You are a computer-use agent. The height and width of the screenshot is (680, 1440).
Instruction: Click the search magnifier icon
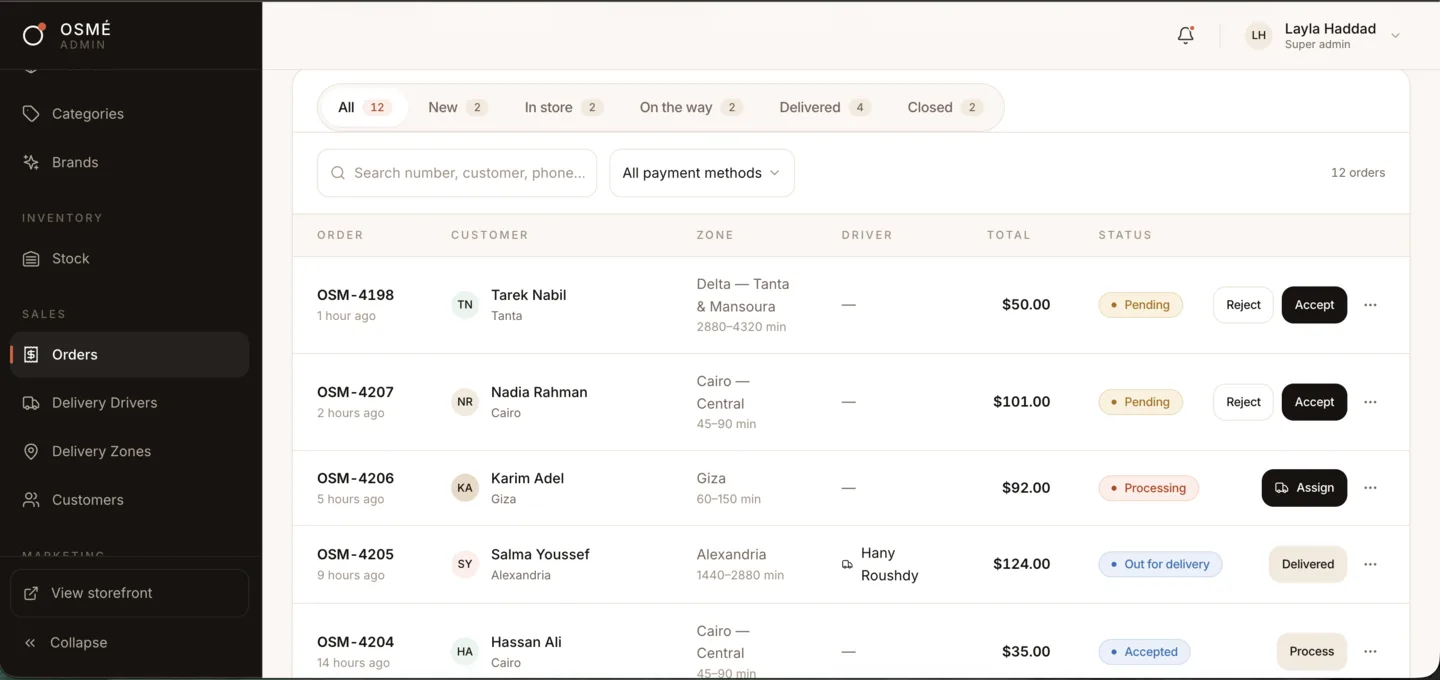click(338, 173)
